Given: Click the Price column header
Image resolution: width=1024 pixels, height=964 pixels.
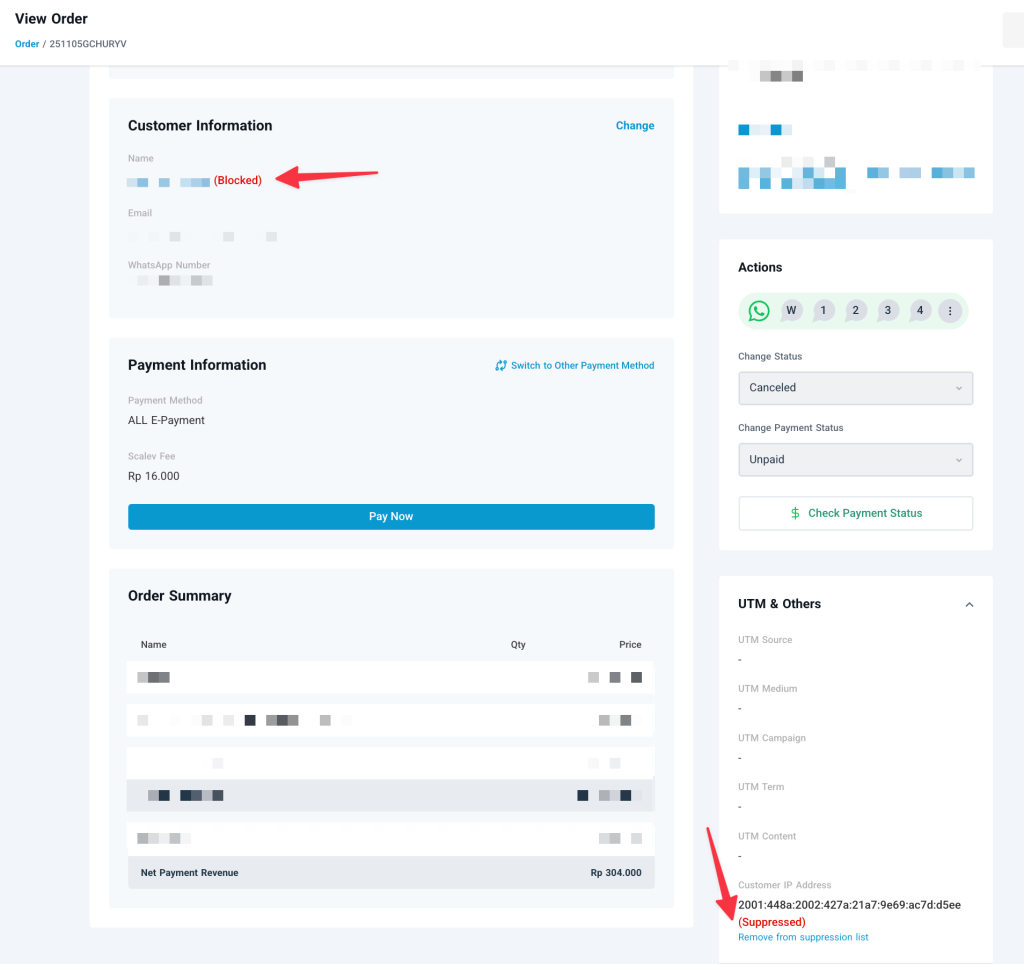Looking at the screenshot, I should (630, 645).
